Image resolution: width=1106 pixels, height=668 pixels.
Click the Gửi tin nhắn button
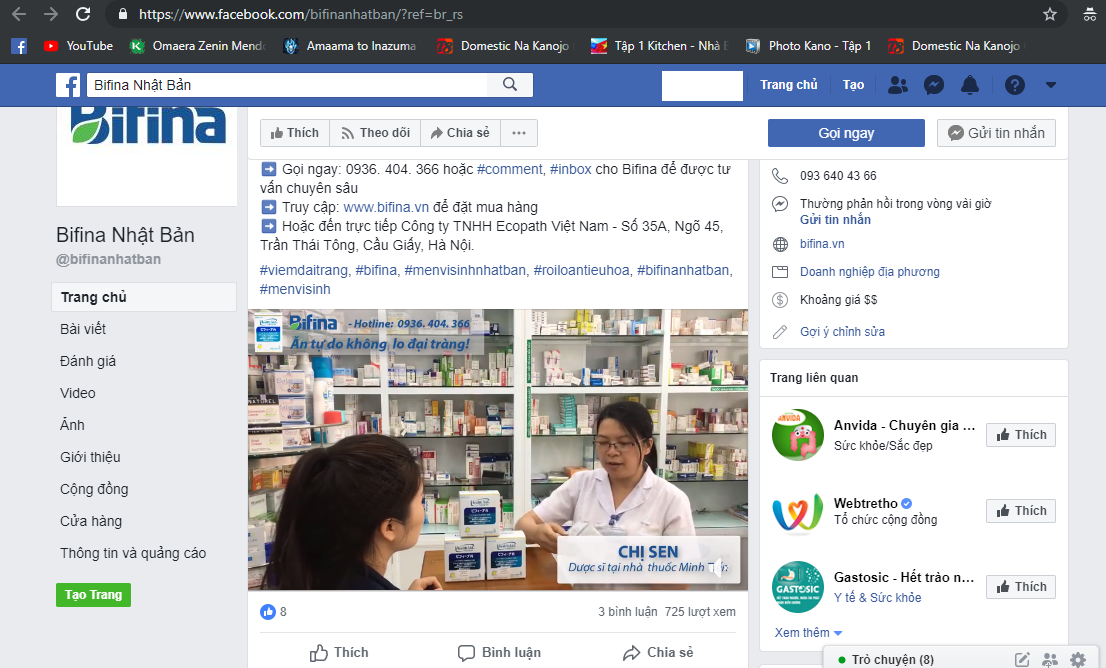coord(996,133)
